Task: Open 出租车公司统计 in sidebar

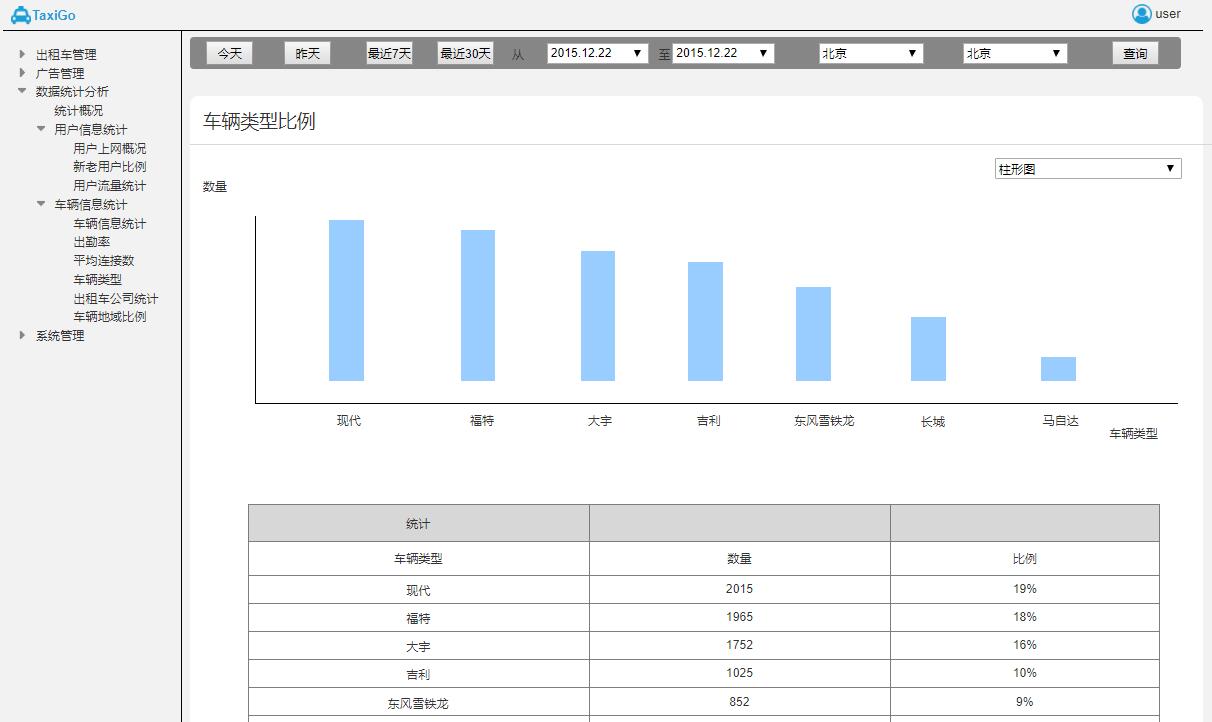Action: (115, 299)
